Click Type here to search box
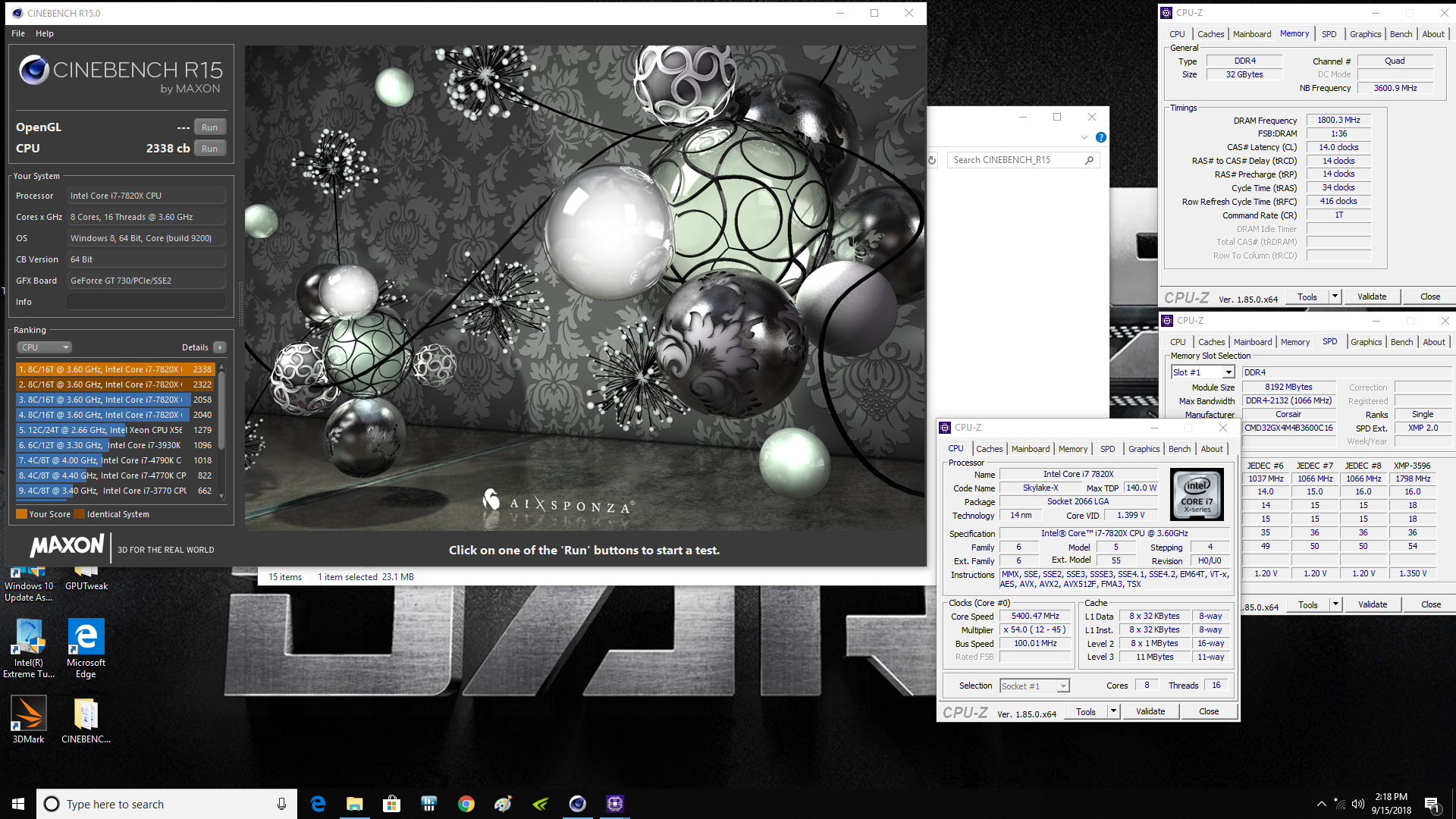 click(x=165, y=804)
